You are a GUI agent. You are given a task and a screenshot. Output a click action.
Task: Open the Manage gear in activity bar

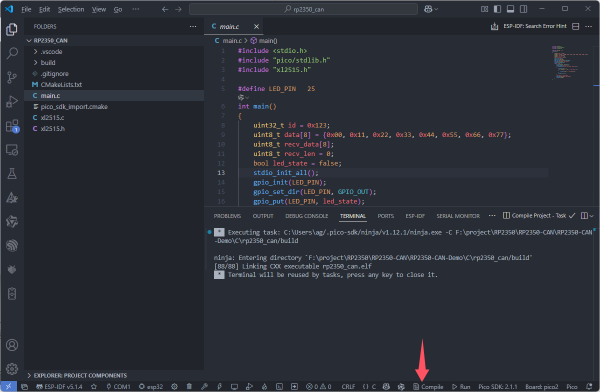[12, 369]
